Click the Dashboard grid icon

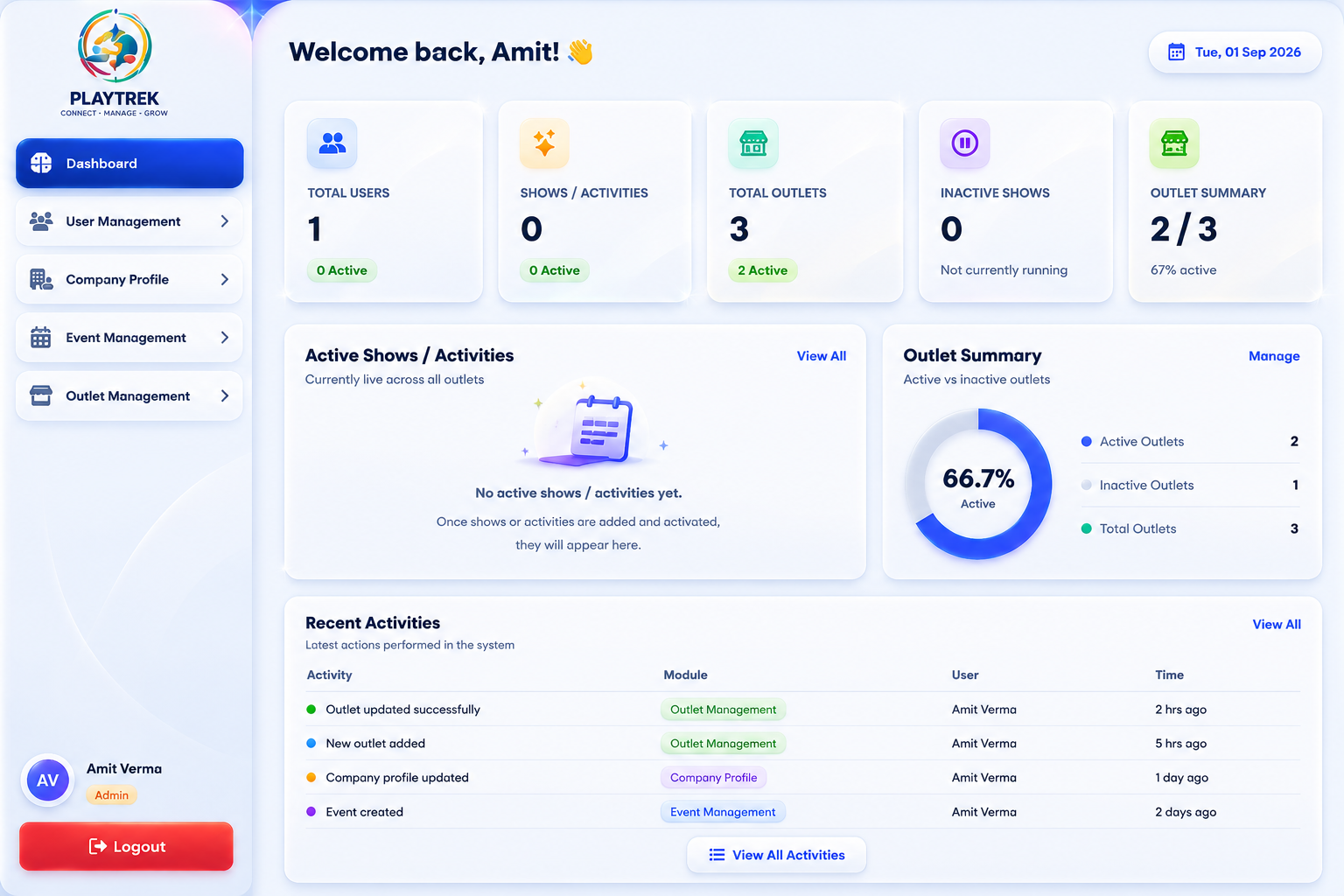click(41, 164)
